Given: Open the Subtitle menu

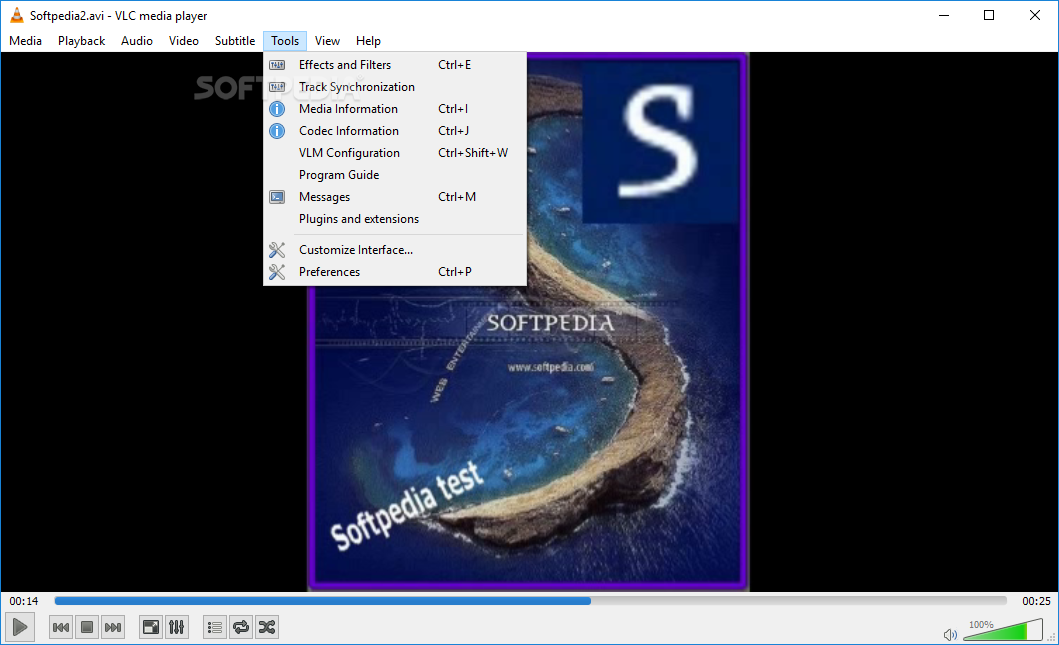Looking at the screenshot, I should (234, 41).
